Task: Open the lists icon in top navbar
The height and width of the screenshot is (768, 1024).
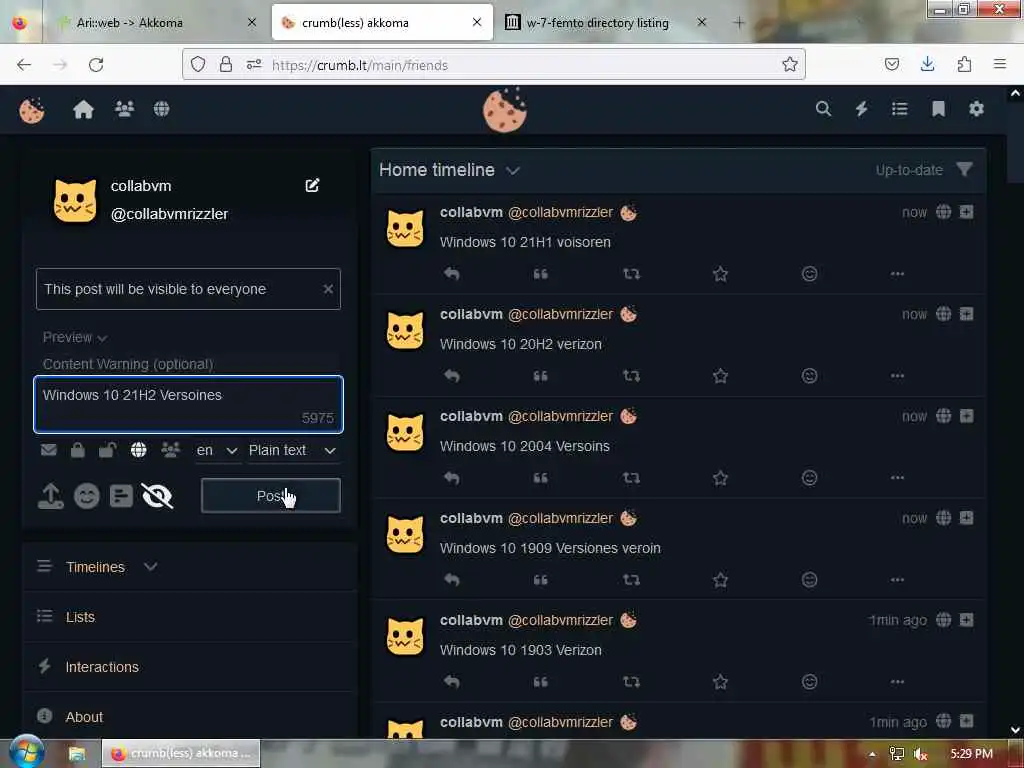Action: coord(900,109)
